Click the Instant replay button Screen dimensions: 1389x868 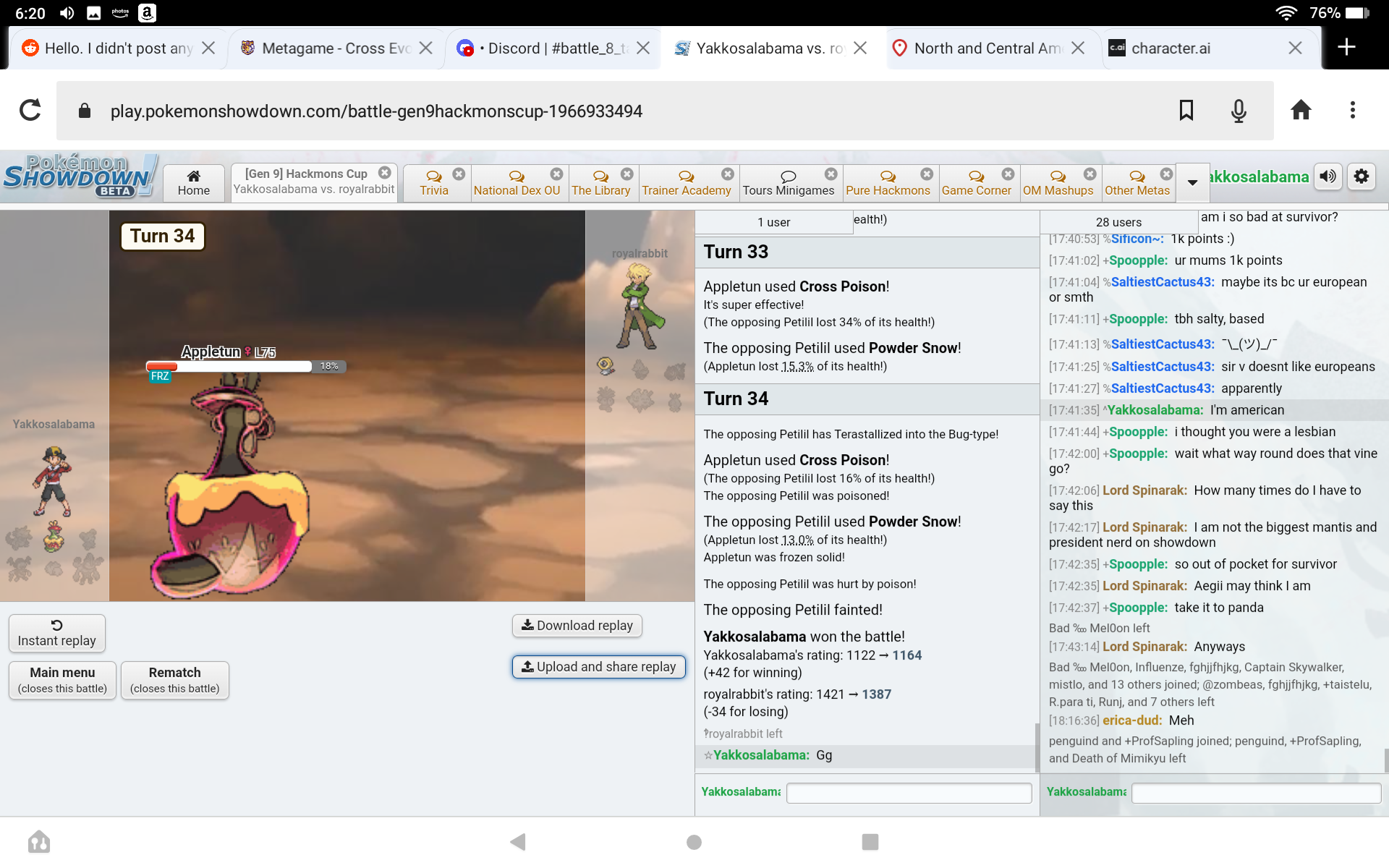tap(56, 632)
